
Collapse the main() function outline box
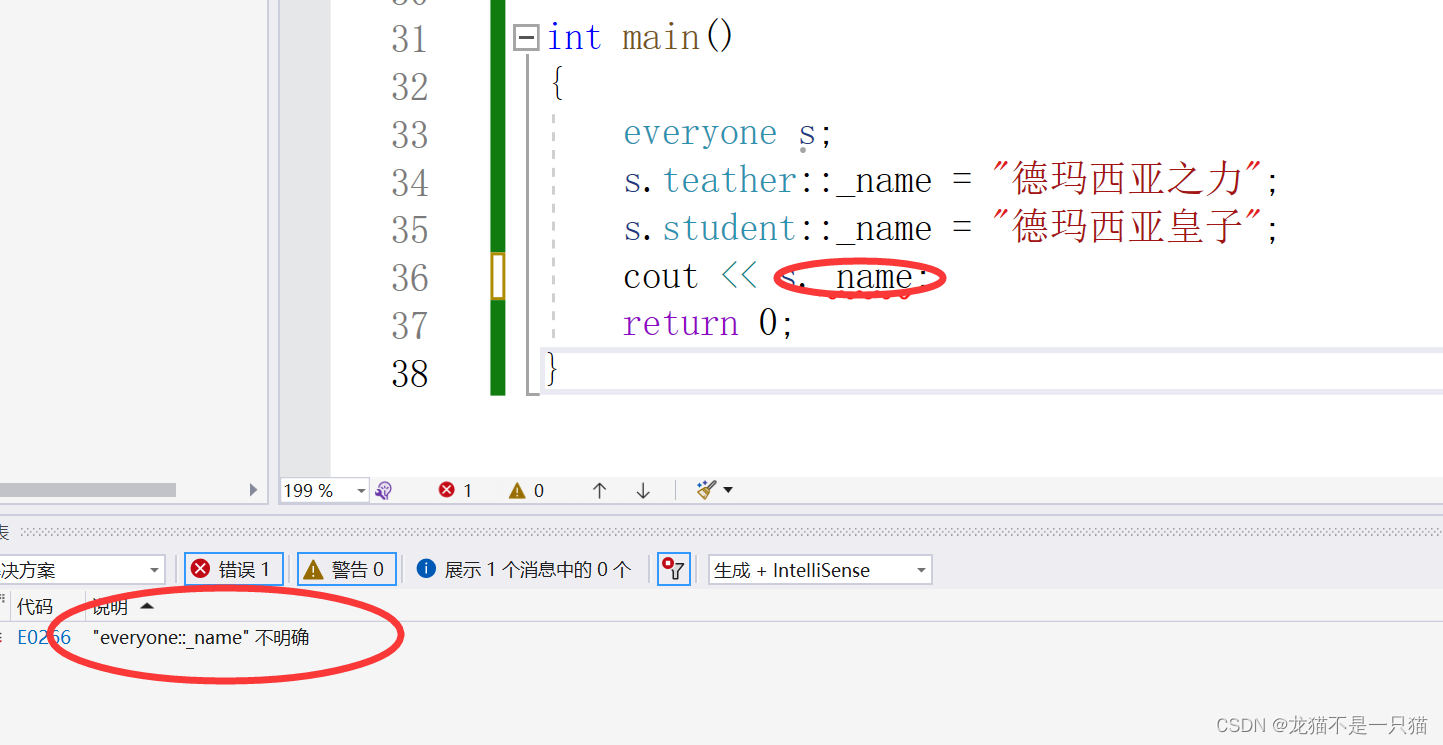[x=526, y=38]
